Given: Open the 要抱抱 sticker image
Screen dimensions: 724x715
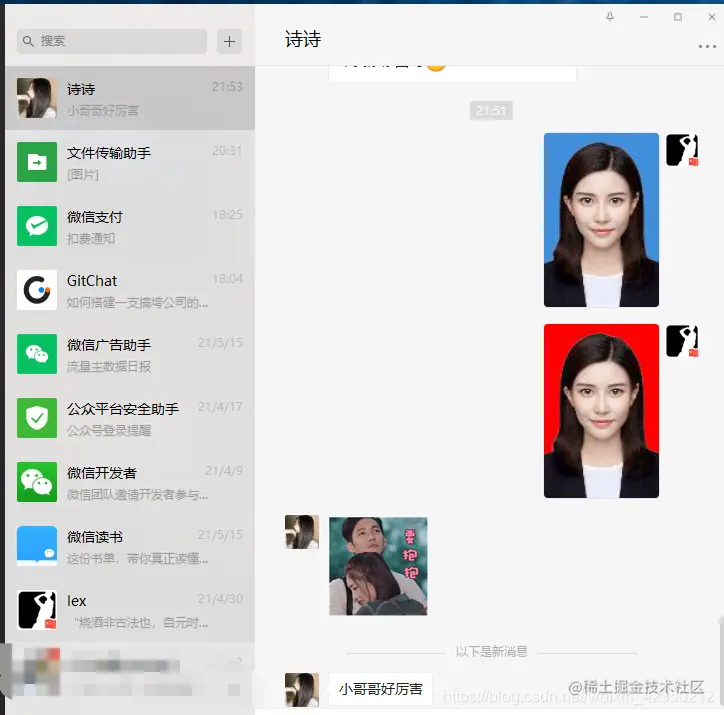Looking at the screenshot, I should click(378, 566).
